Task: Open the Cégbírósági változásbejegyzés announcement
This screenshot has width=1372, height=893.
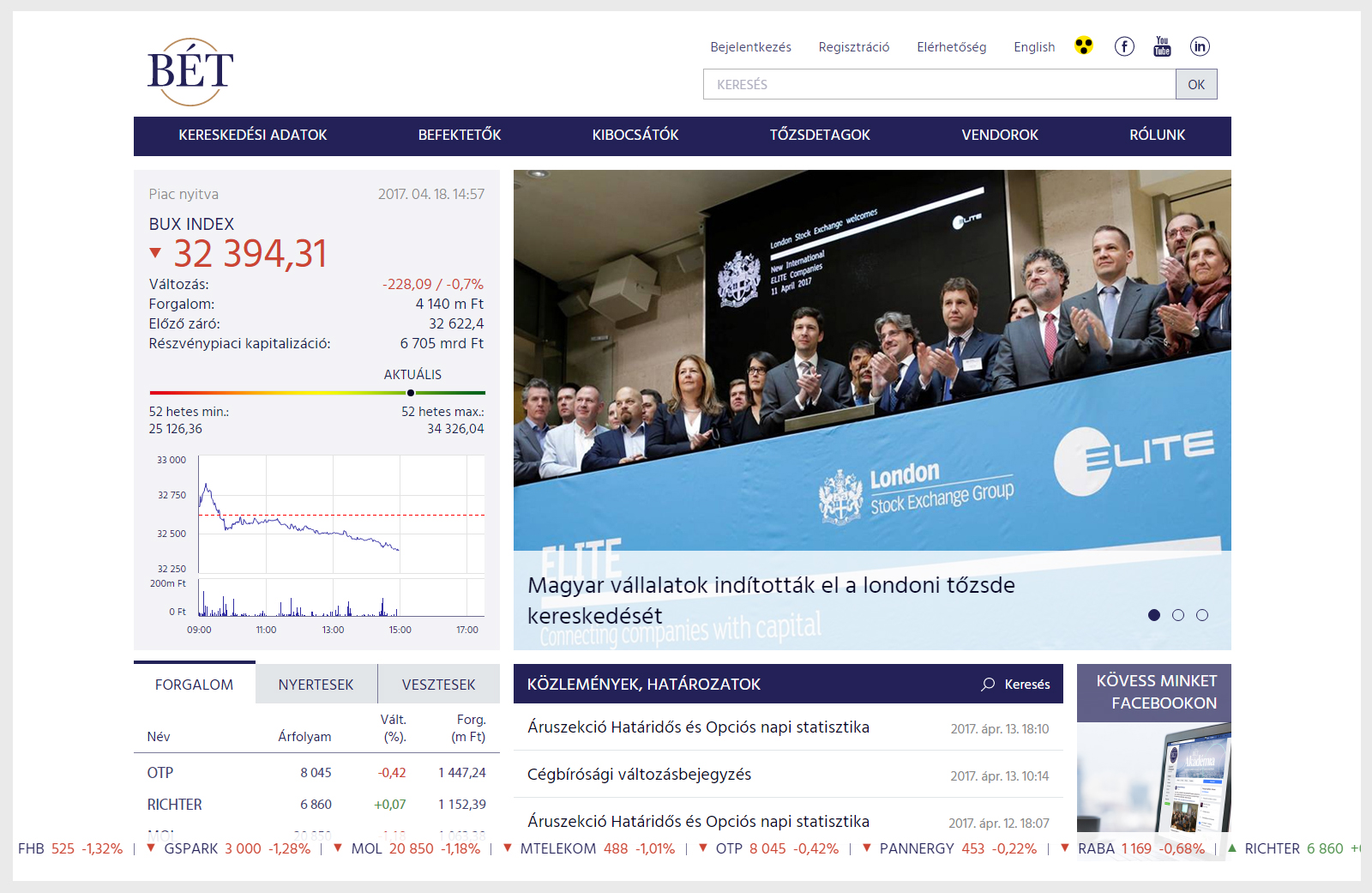Action: click(x=639, y=775)
